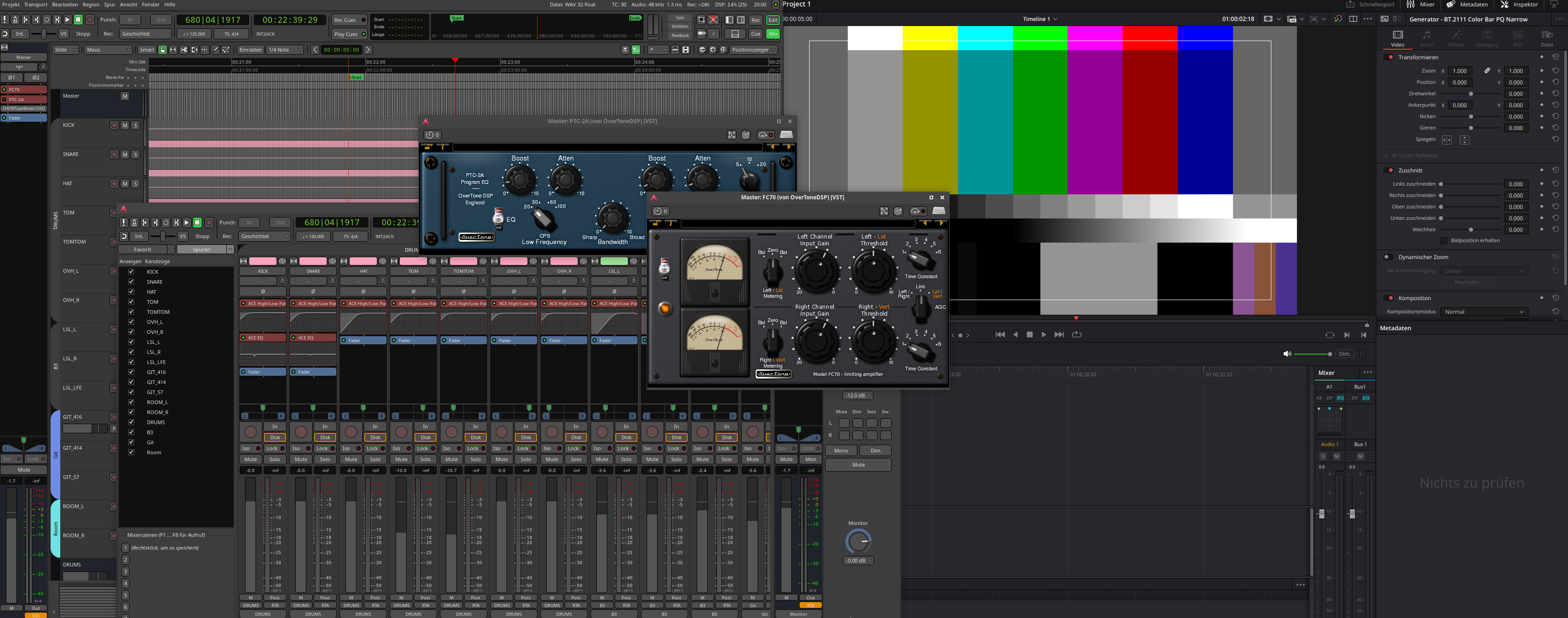Open the Timeline 1 dropdown in DaVinci viewer
The image size is (1568, 618).
click(x=1040, y=19)
